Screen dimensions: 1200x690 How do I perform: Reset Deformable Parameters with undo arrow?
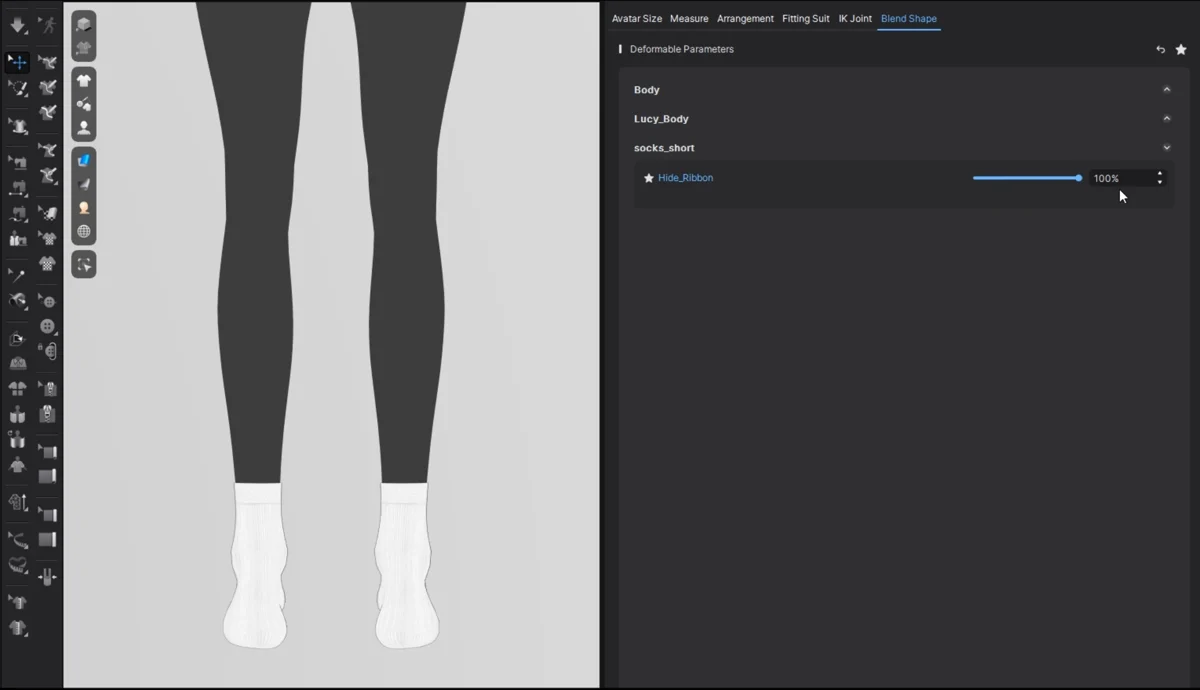(1160, 49)
